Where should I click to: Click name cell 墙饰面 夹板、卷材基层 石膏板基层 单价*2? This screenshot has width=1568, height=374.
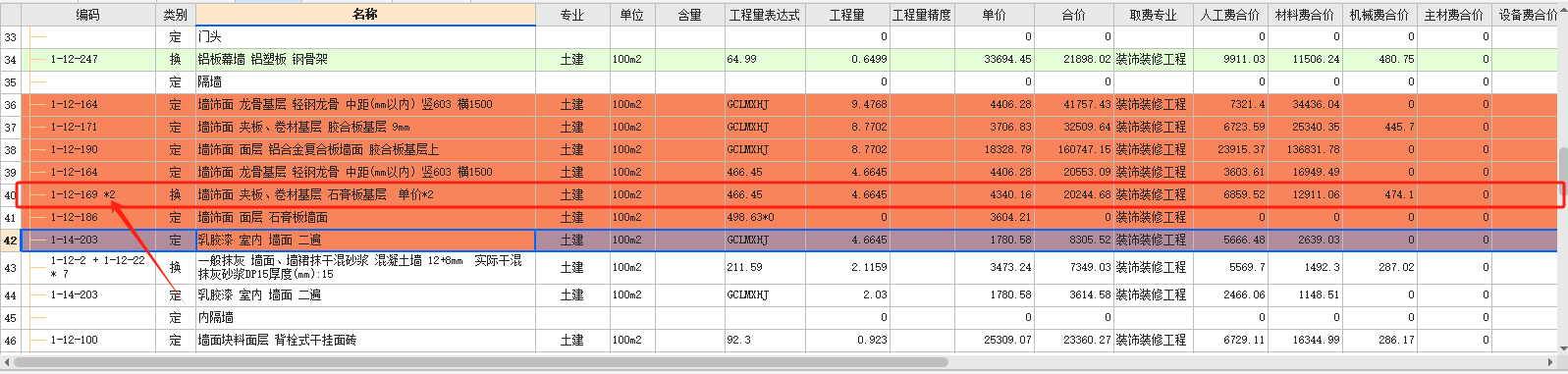pos(365,195)
